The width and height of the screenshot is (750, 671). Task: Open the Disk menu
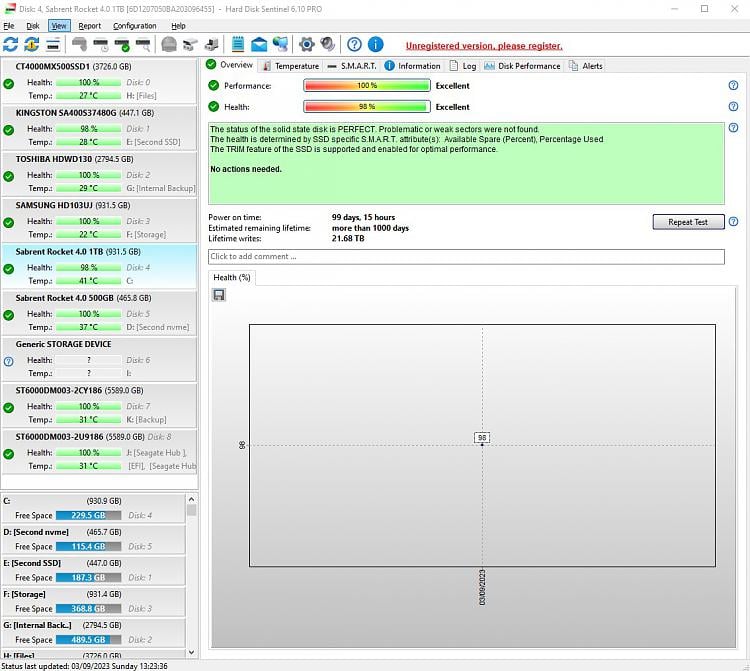coord(33,26)
